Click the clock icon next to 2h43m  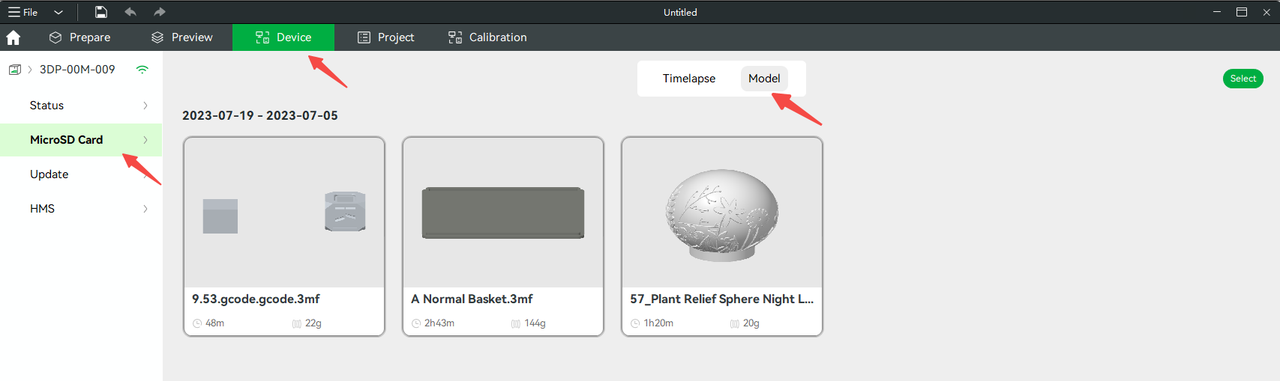(416, 324)
